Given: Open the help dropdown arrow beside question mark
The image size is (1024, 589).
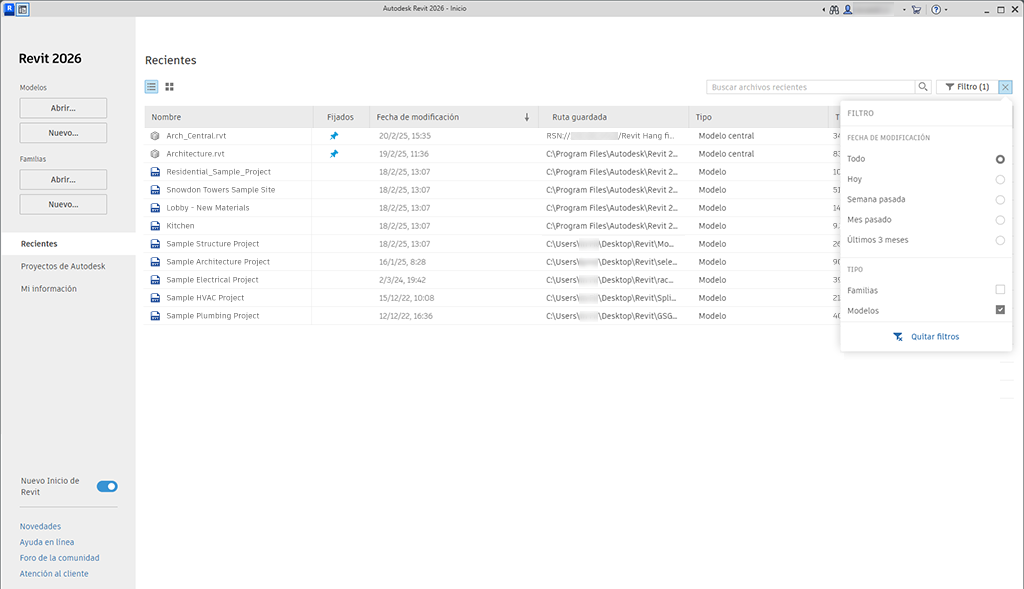Looking at the screenshot, I should [946, 10].
